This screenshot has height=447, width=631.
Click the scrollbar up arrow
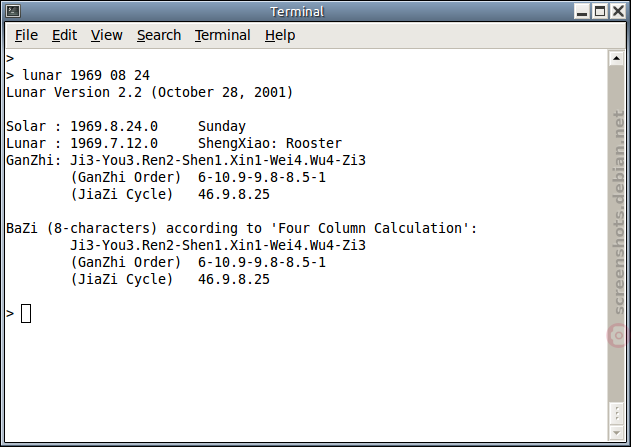[617, 58]
